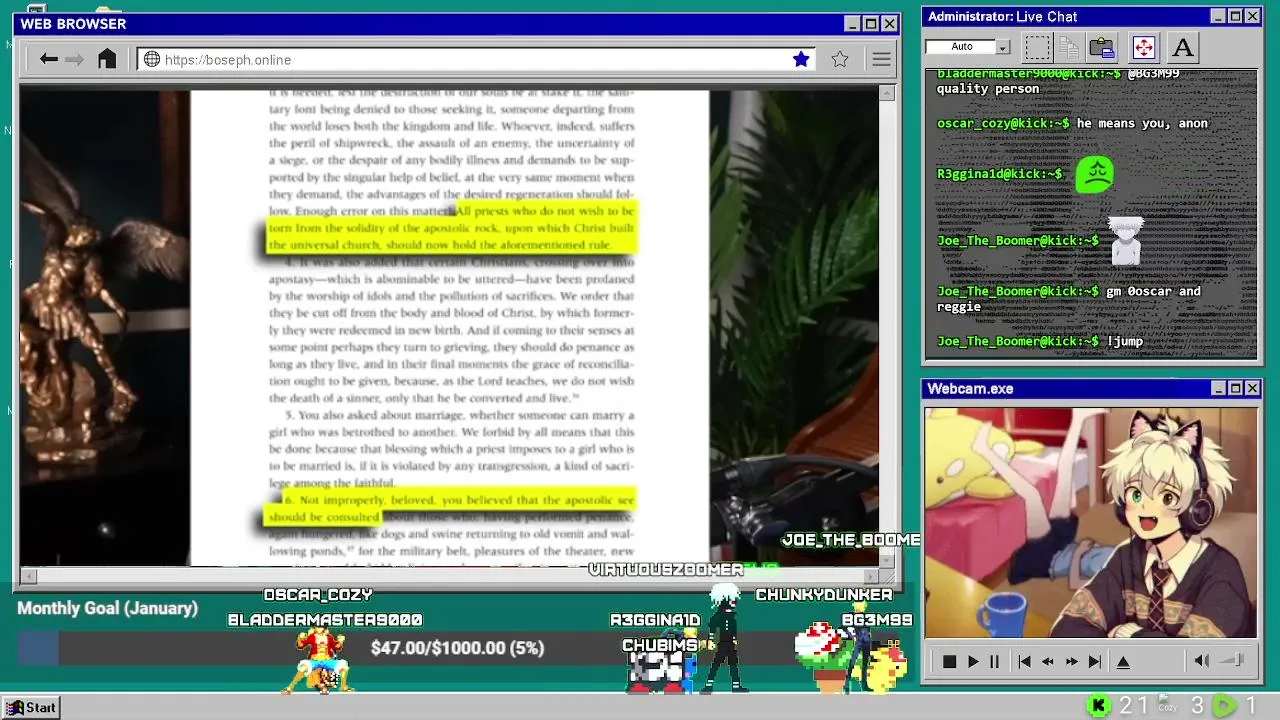1280x720 pixels.
Task: Click the highlighted 'Not improperly, beloved' passage
Action: (450, 508)
